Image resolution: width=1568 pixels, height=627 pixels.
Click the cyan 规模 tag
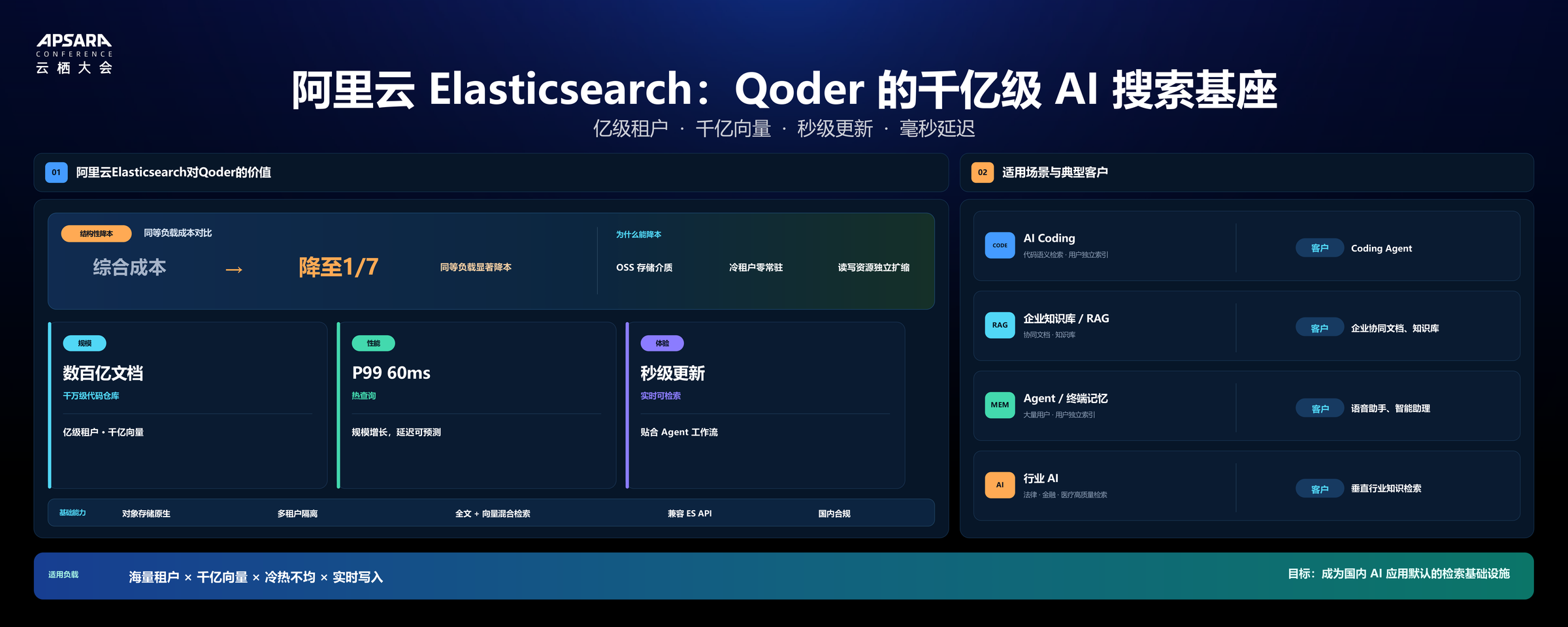[84, 344]
